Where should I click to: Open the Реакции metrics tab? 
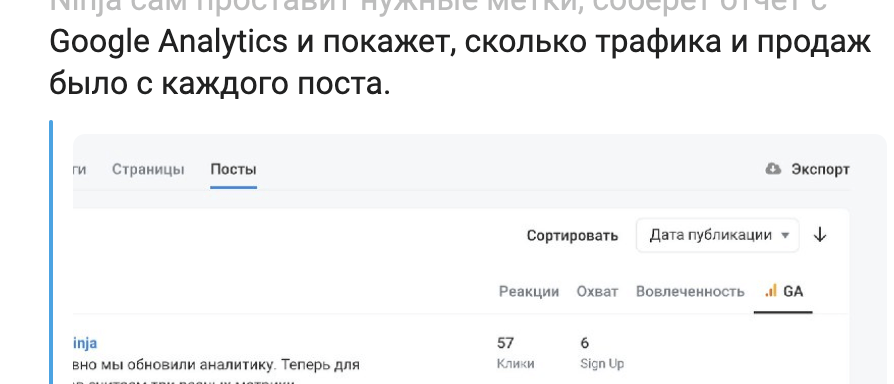529,291
